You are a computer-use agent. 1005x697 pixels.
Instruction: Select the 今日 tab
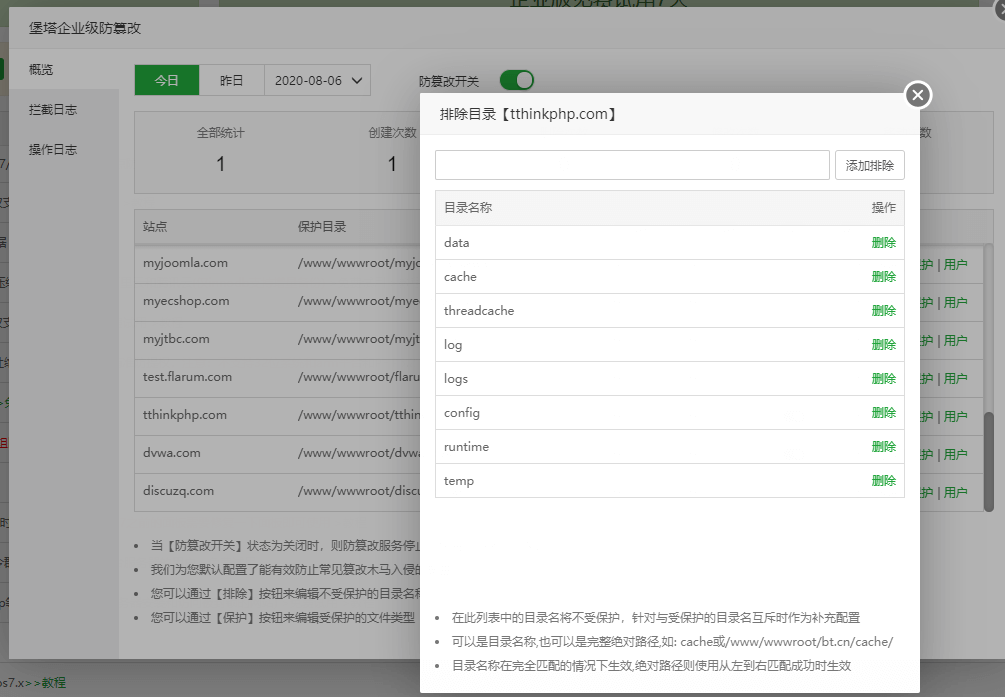coord(167,80)
